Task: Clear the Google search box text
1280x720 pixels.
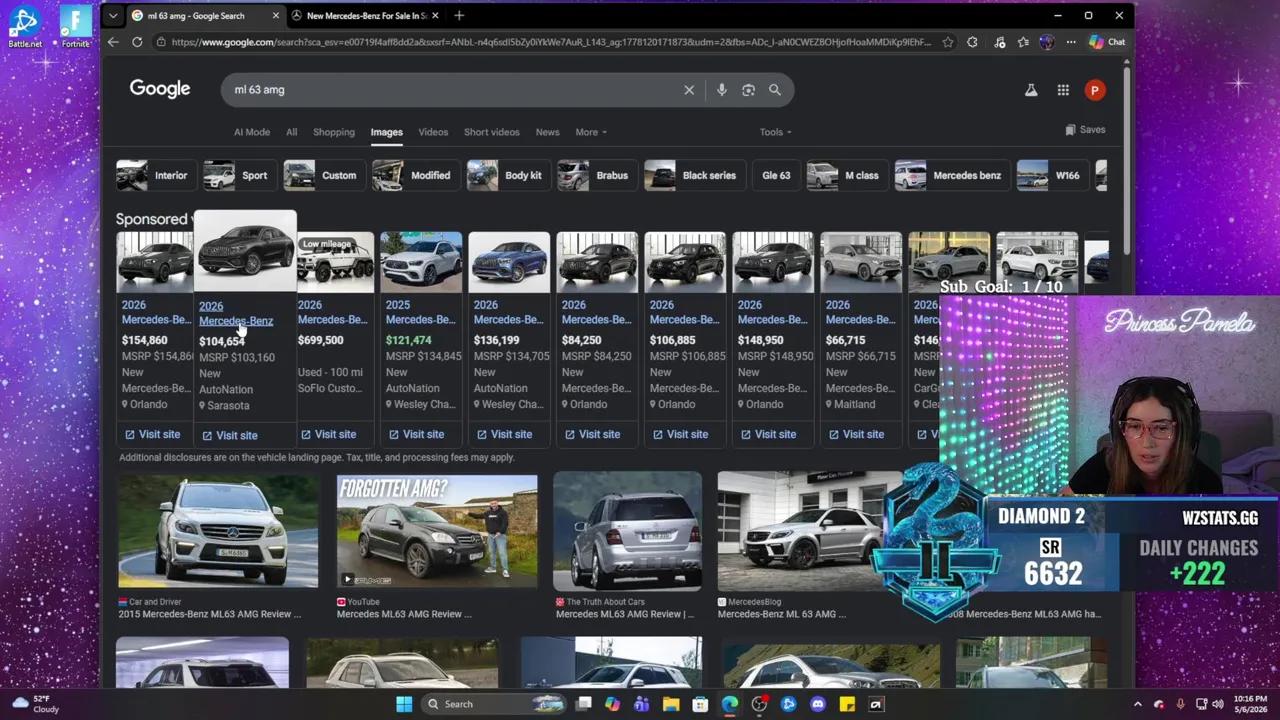Action: pyautogui.click(x=689, y=90)
